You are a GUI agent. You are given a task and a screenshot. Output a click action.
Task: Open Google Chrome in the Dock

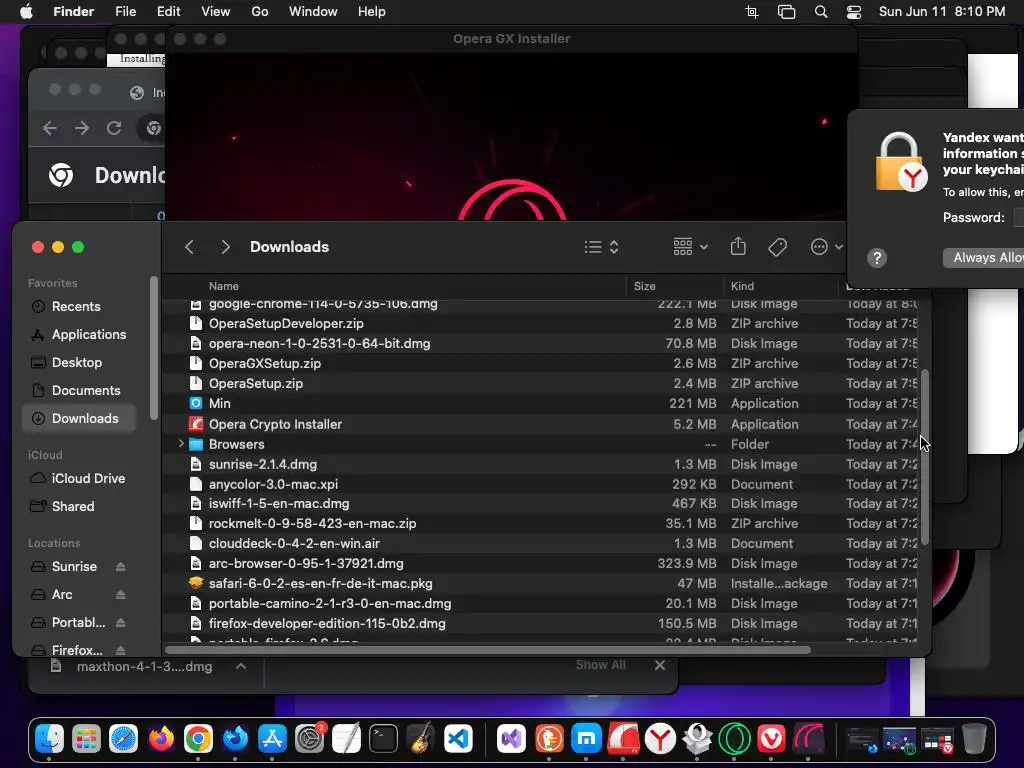point(198,739)
